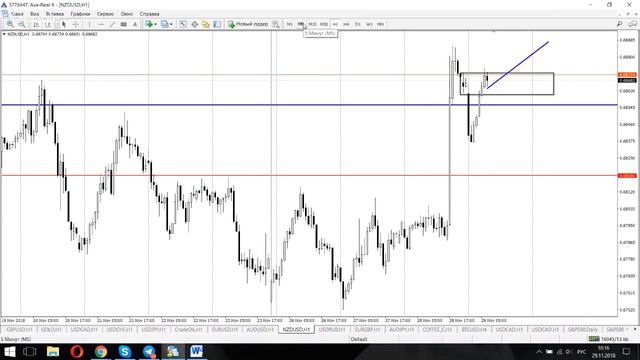Open the Графики menu
The image size is (640, 360).
point(80,14)
